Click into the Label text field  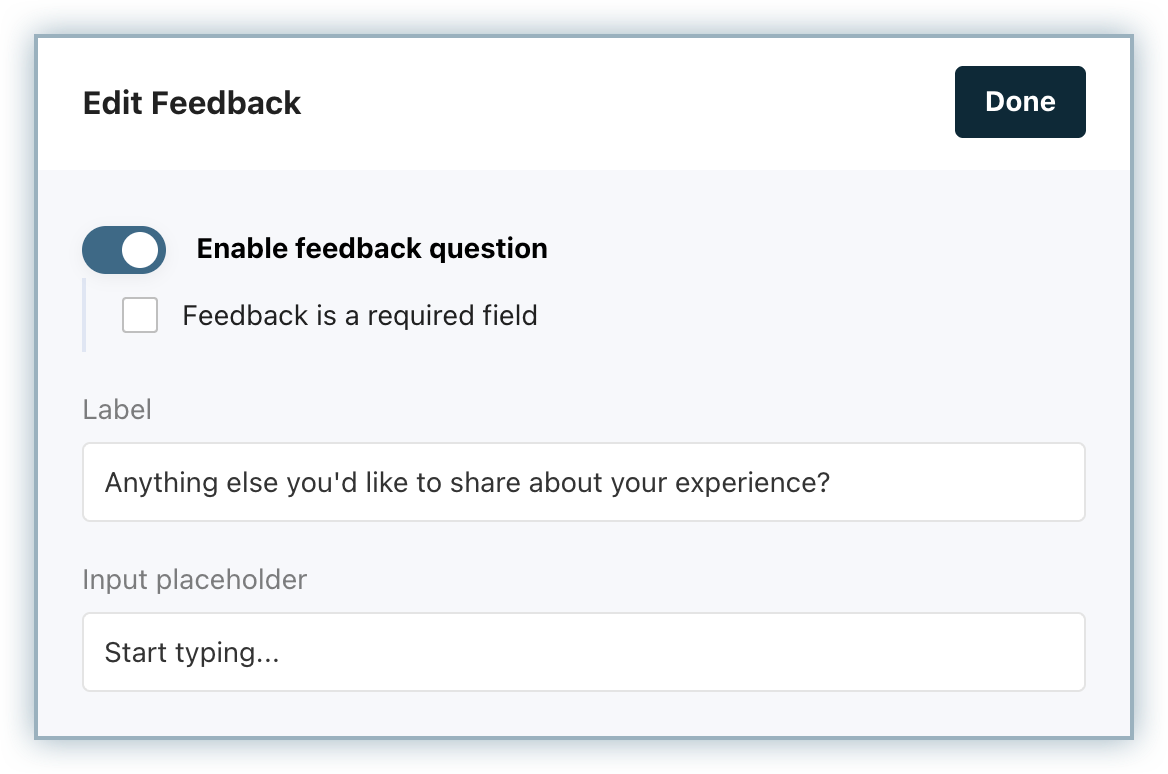click(583, 482)
